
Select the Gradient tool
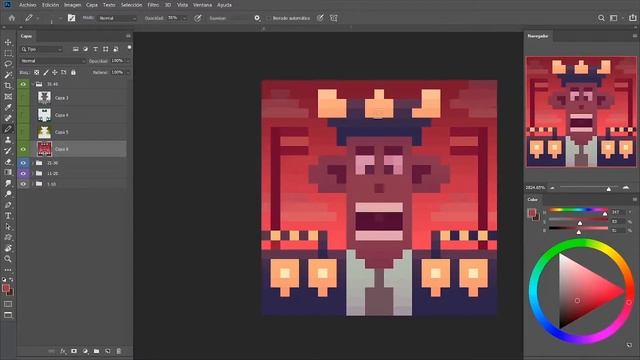pos(8,172)
